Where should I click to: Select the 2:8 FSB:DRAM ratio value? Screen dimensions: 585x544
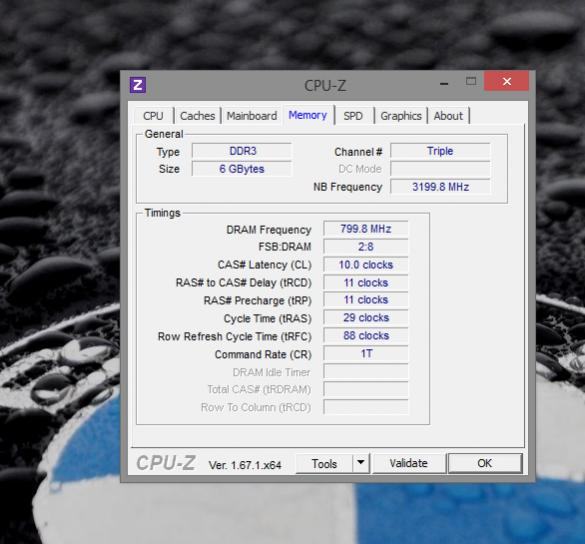click(x=366, y=247)
